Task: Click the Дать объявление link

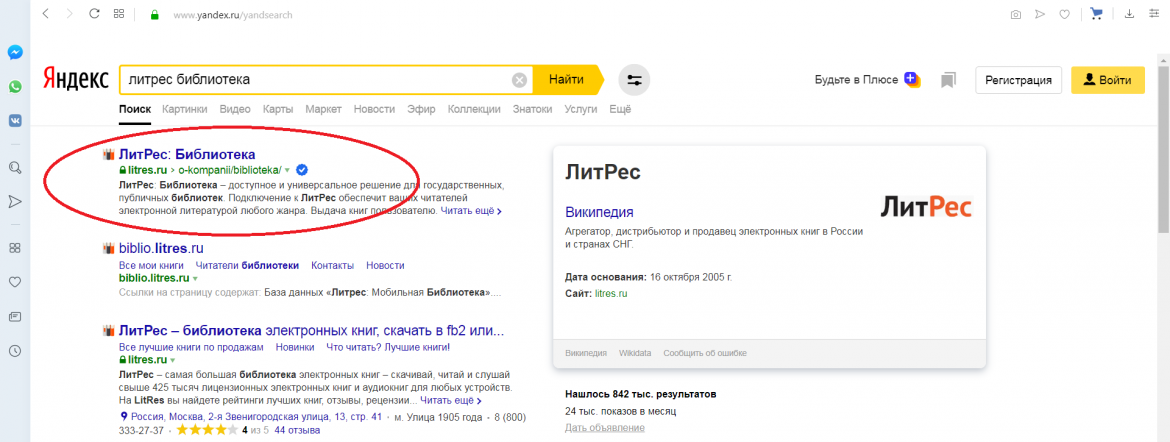Action: pos(605,428)
